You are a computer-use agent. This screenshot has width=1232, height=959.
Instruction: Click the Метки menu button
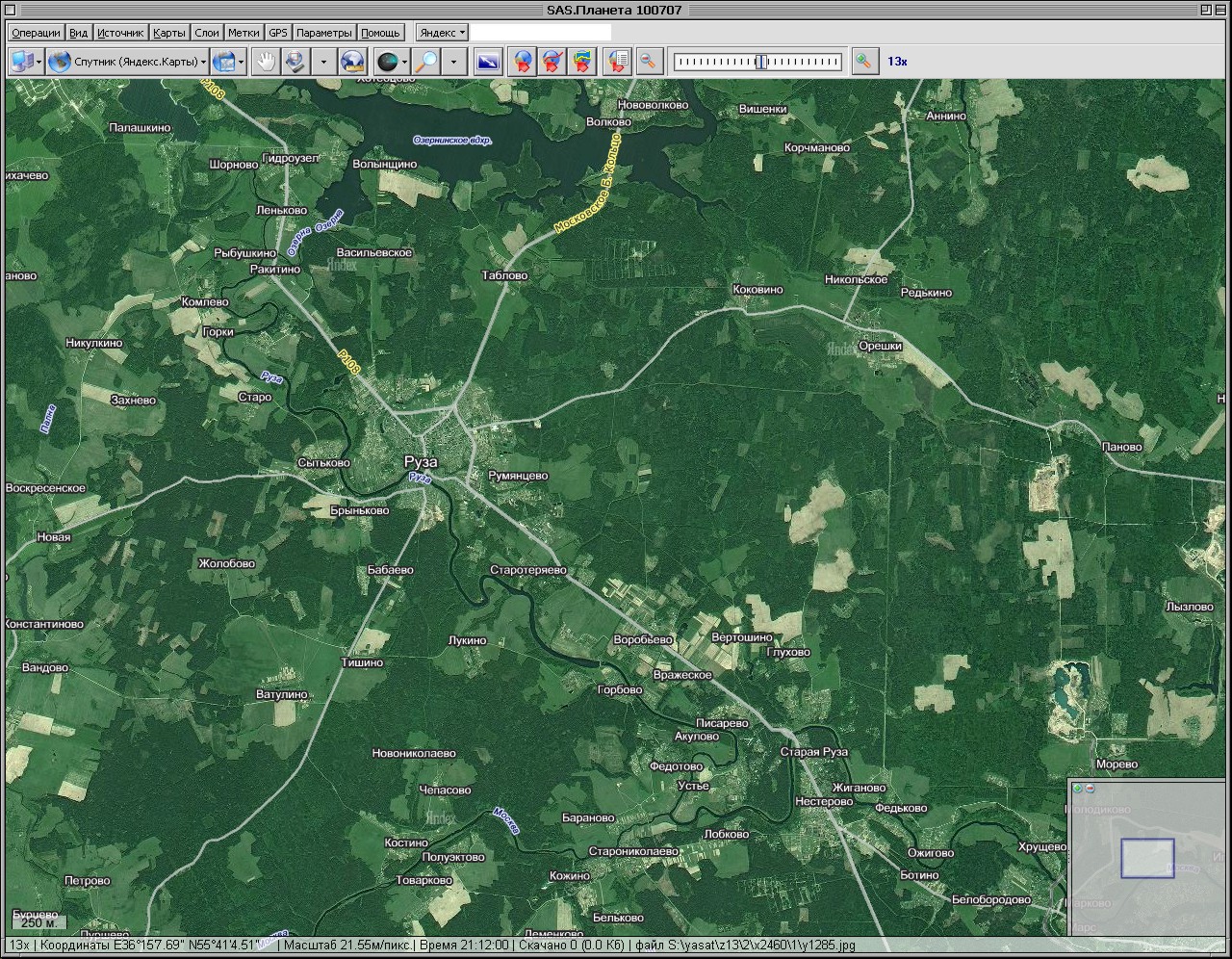click(x=244, y=33)
